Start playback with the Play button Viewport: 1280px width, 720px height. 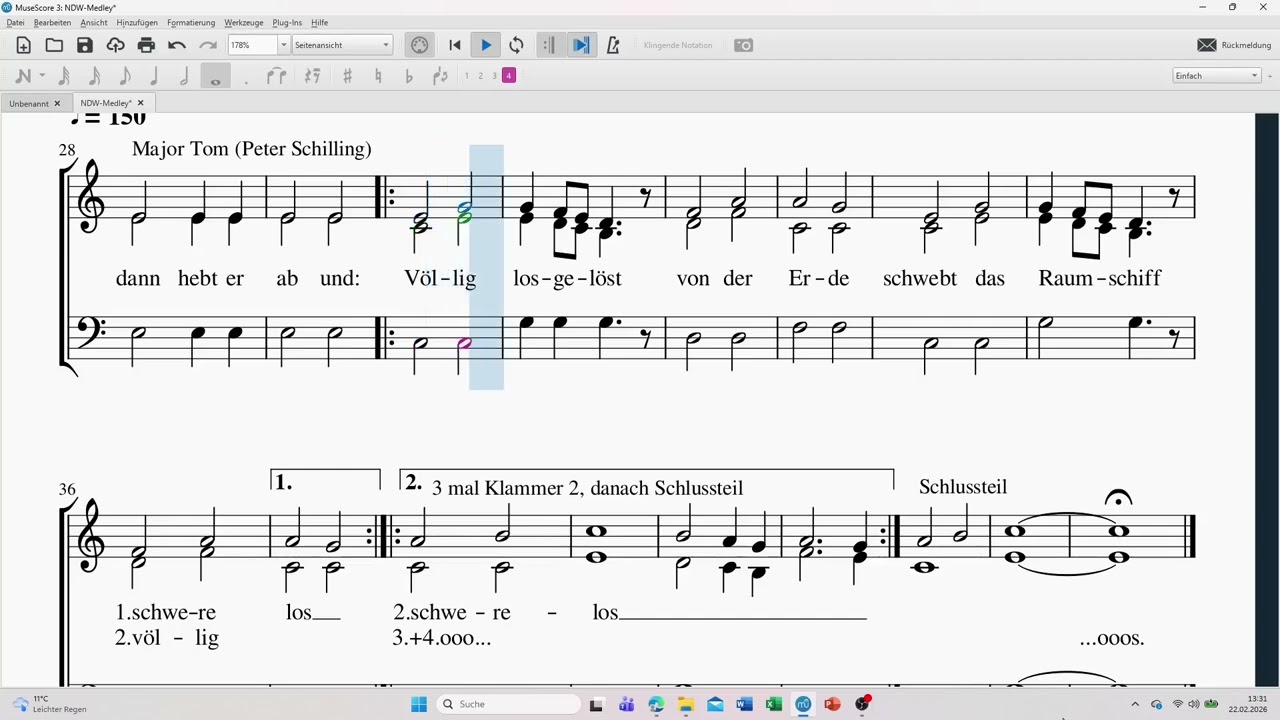(486, 45)
